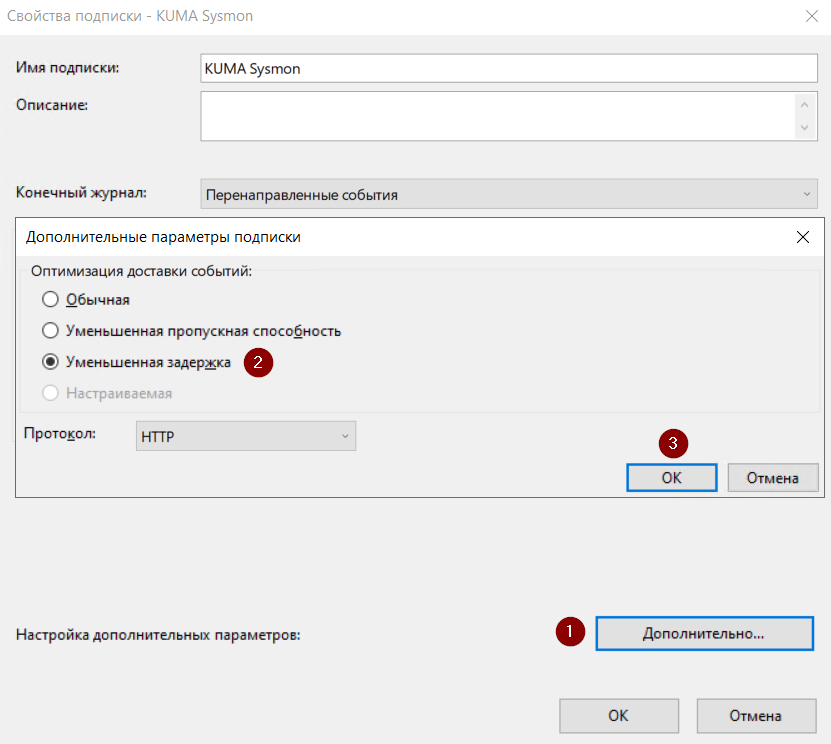Close the Дополнительные параметры подписки dialog
Screen dimensions: 831x744
tap(802, 237)
